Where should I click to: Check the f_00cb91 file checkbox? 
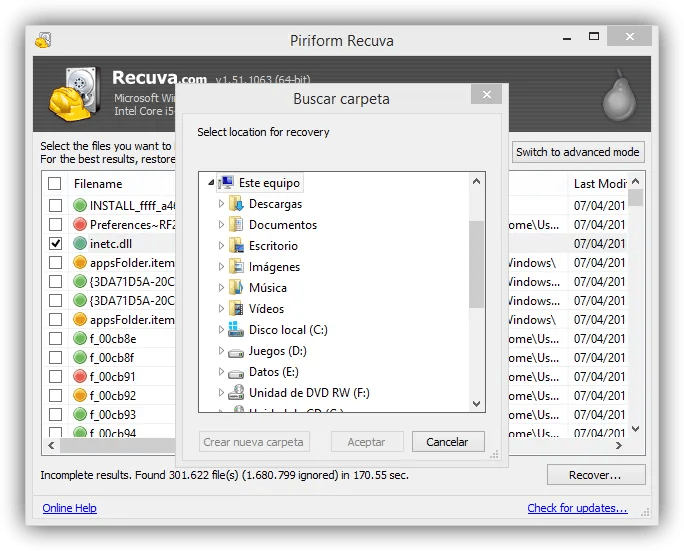pos(55,376)
